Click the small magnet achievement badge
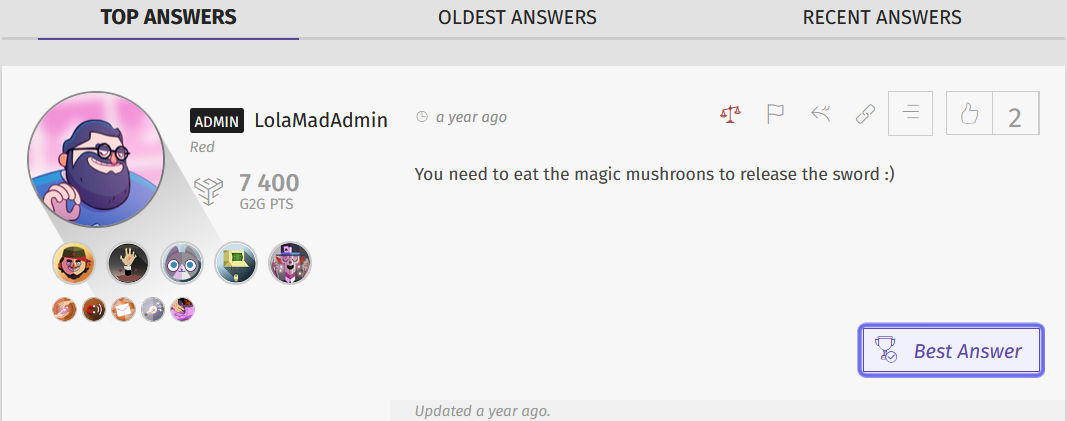This screenshot has height=421, width=1067. [94, 310]
